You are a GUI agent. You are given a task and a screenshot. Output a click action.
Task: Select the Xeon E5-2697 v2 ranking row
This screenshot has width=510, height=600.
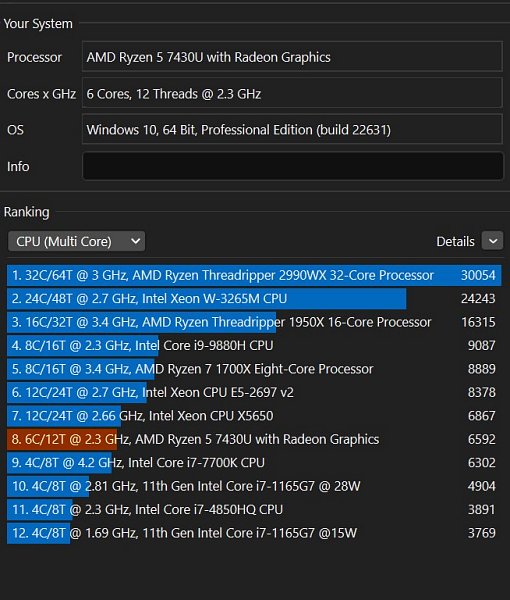254,392
